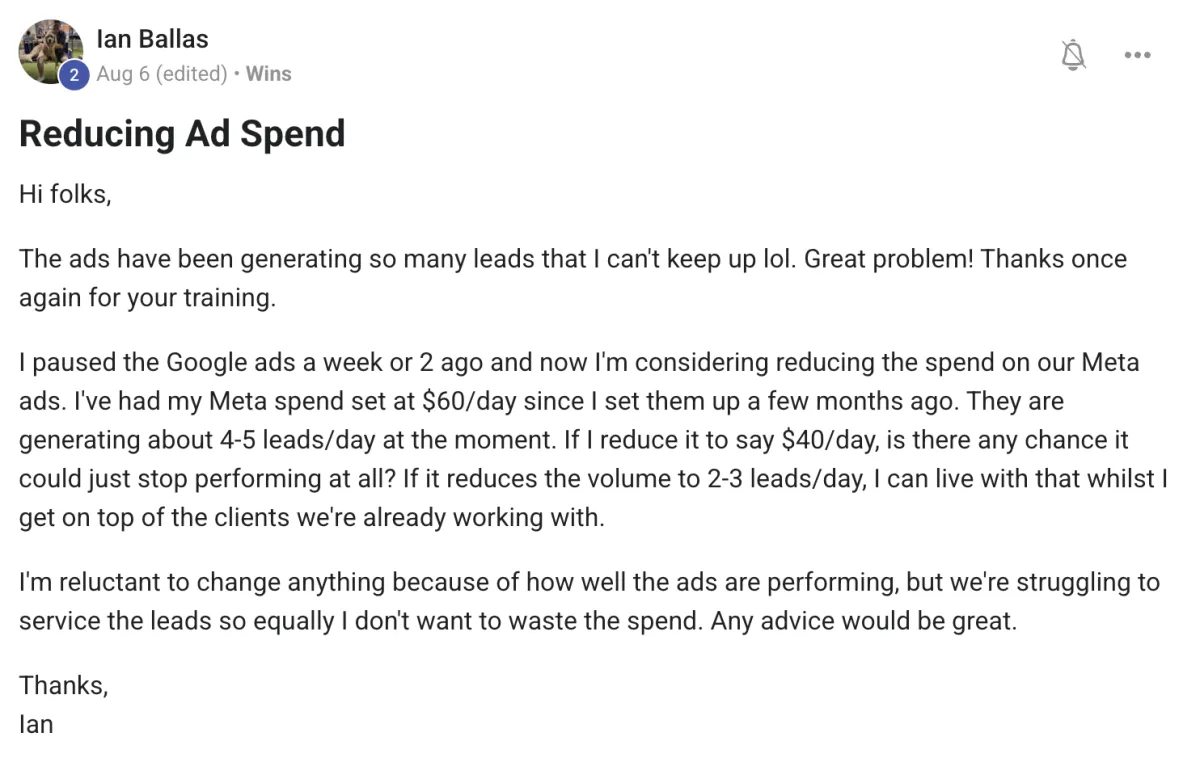Open the Wins category link

pyautogui.click(x=268, y=74)
